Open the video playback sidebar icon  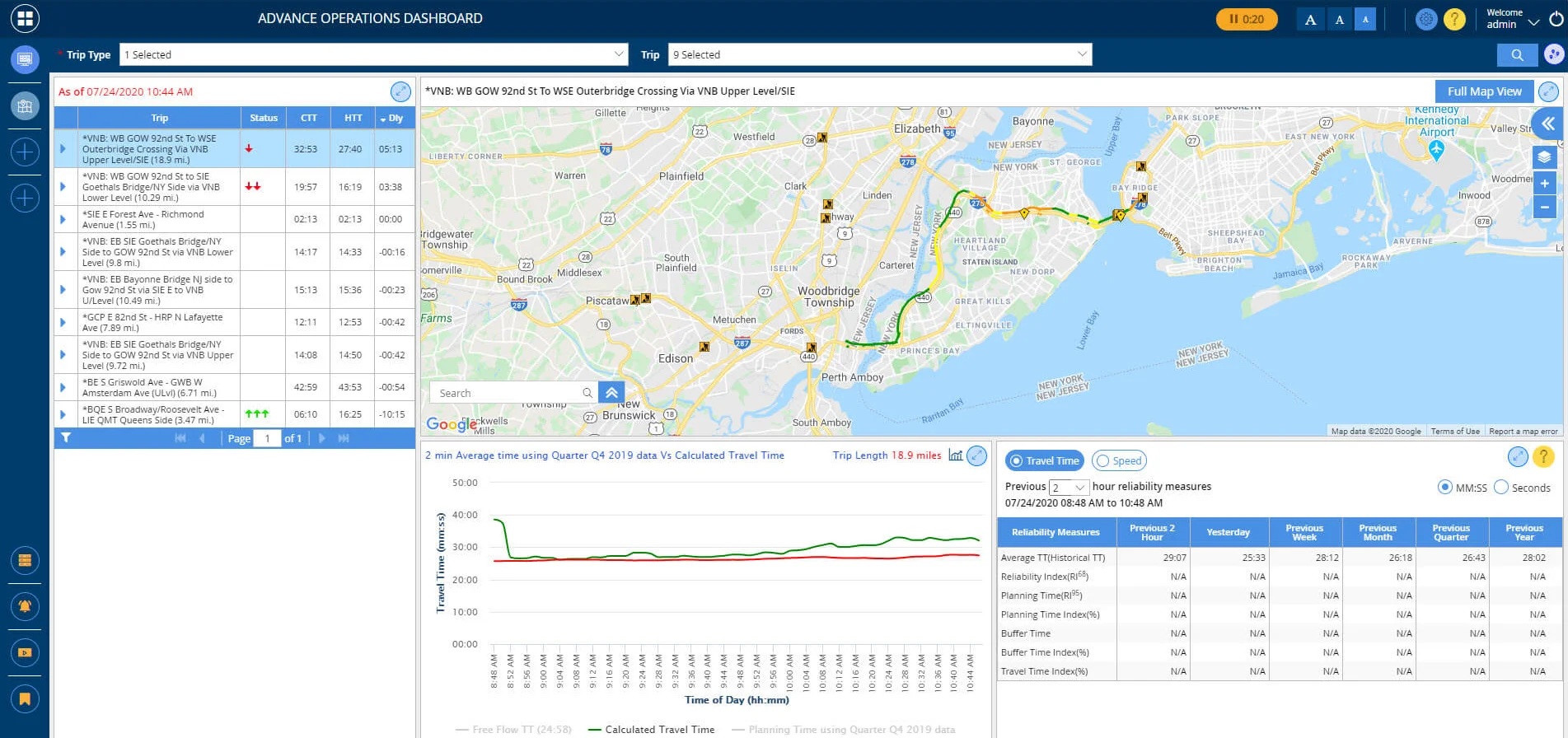click(25, 652)
